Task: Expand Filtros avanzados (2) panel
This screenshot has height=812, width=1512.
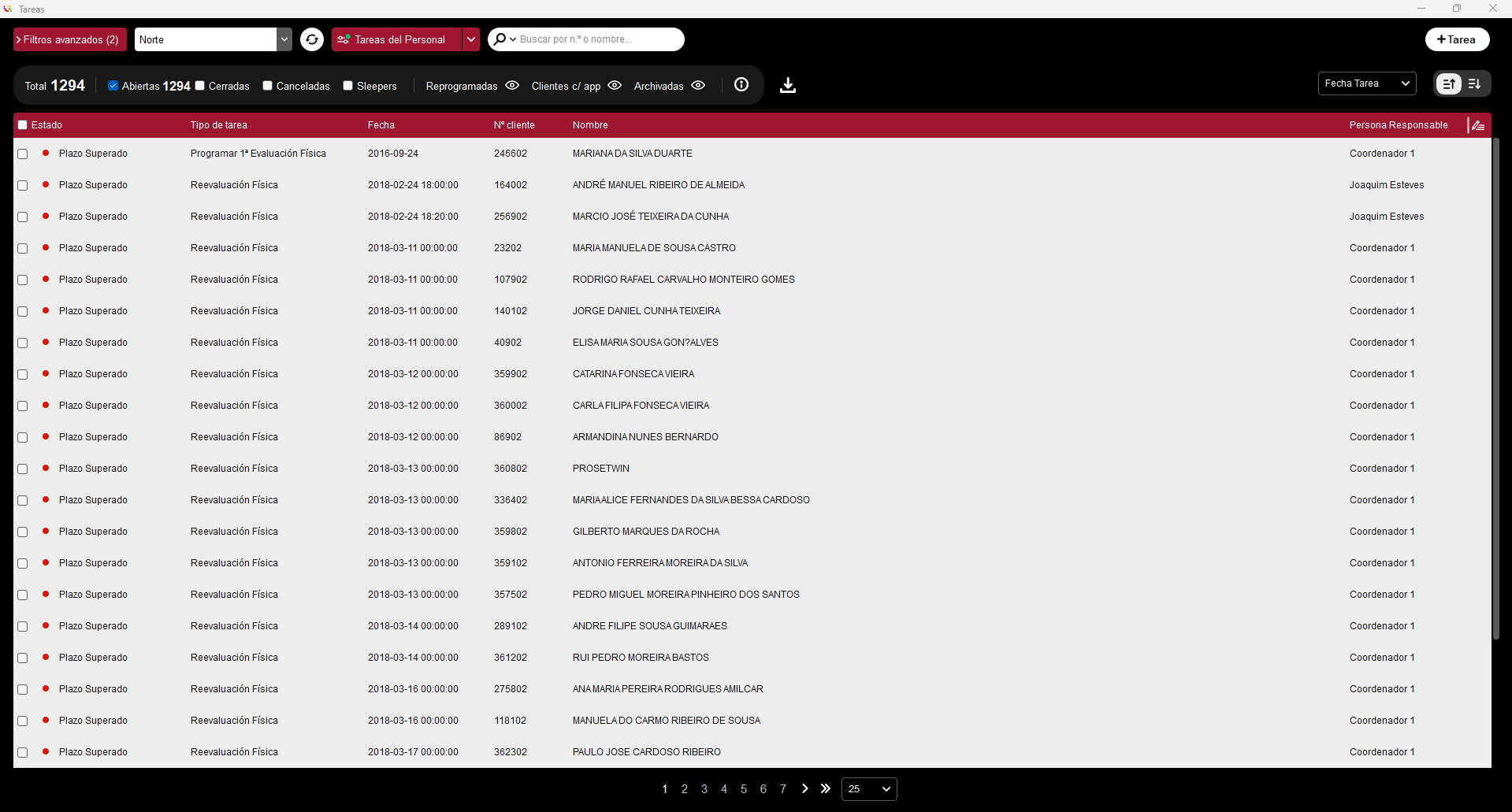Action: [70, 39]
